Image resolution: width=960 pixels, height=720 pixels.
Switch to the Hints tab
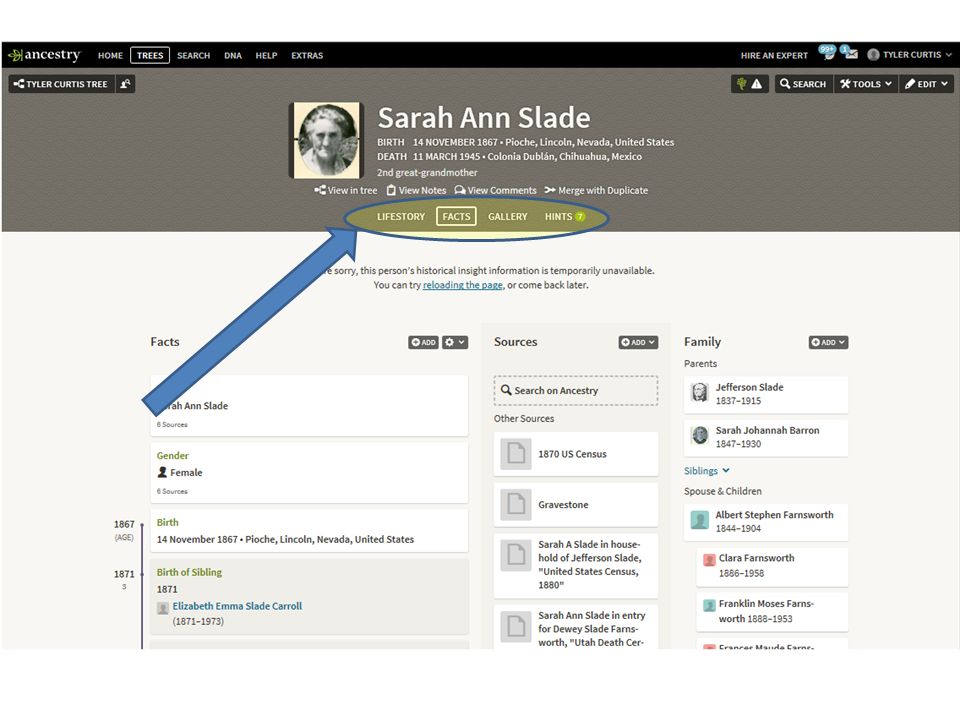click(x=564, y=216)
